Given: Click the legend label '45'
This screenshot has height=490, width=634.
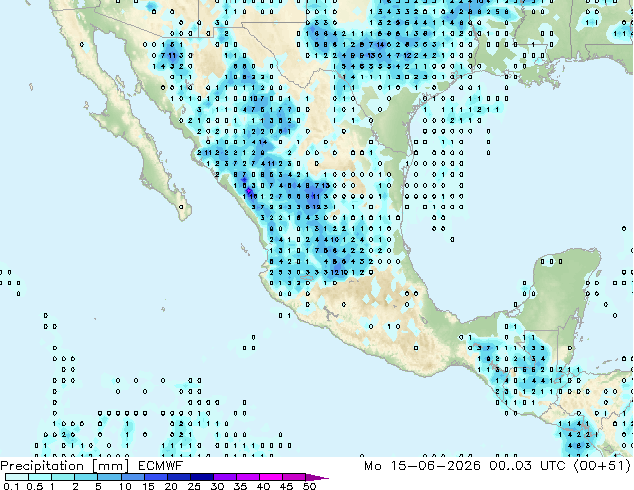Looking at the screenshot, I should (286, 486).
